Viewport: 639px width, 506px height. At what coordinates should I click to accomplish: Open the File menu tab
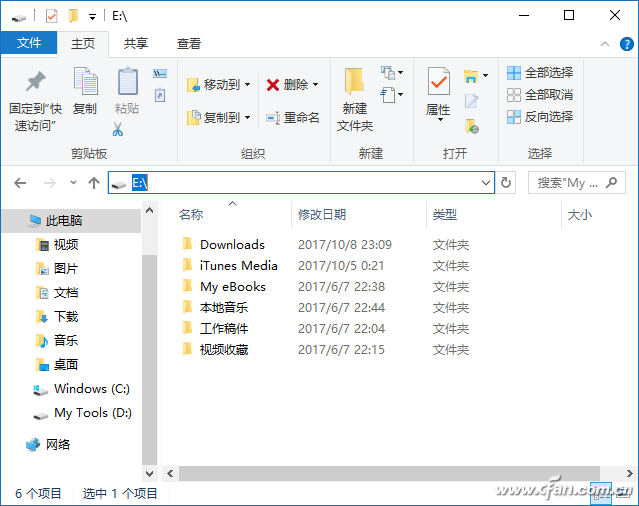click(29, 43)
